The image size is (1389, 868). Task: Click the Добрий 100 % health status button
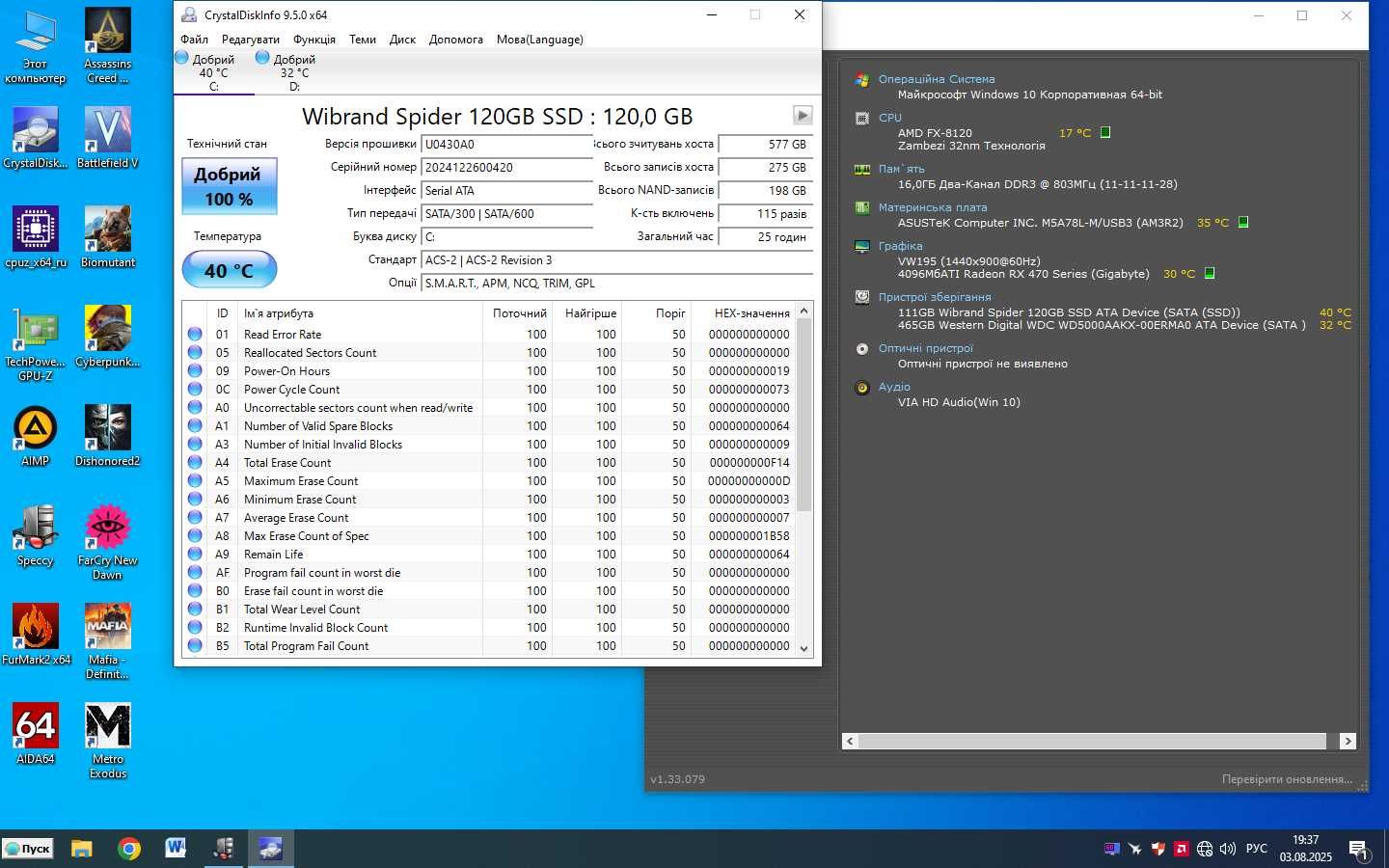230,186
